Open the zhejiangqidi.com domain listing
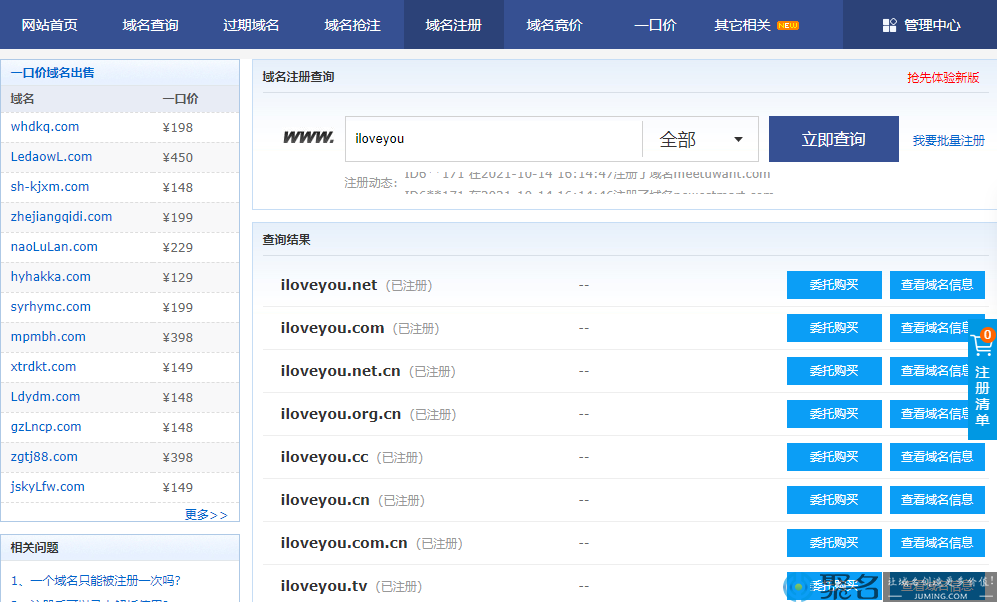This screenshot has height=602, width=997. [62, 217]
